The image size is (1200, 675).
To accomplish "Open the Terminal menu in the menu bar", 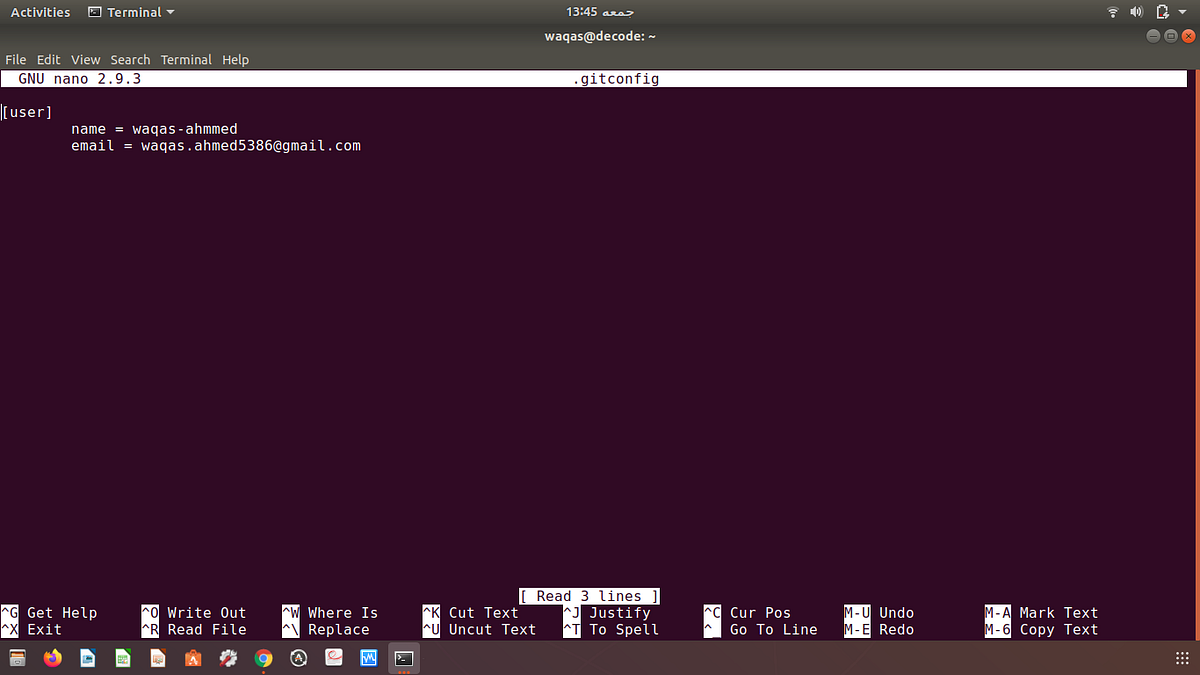I will (186, 60).
